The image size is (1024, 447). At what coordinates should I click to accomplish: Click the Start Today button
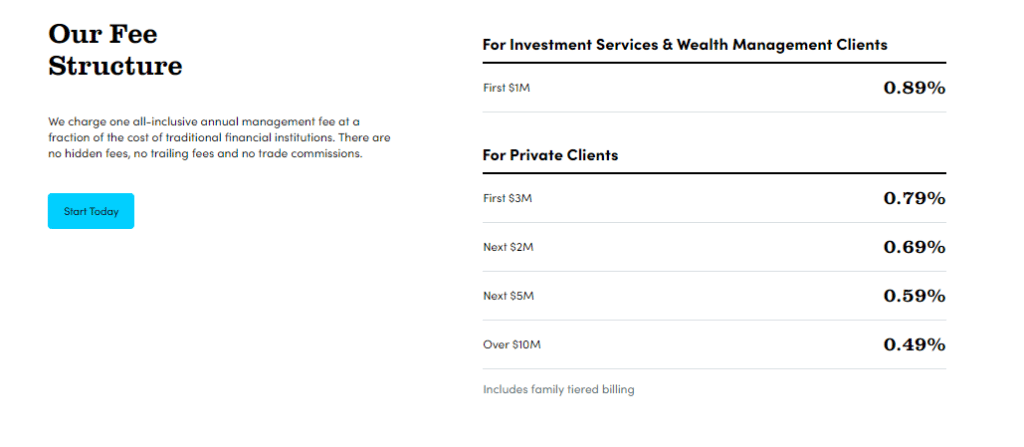click(x=91, y=211)
